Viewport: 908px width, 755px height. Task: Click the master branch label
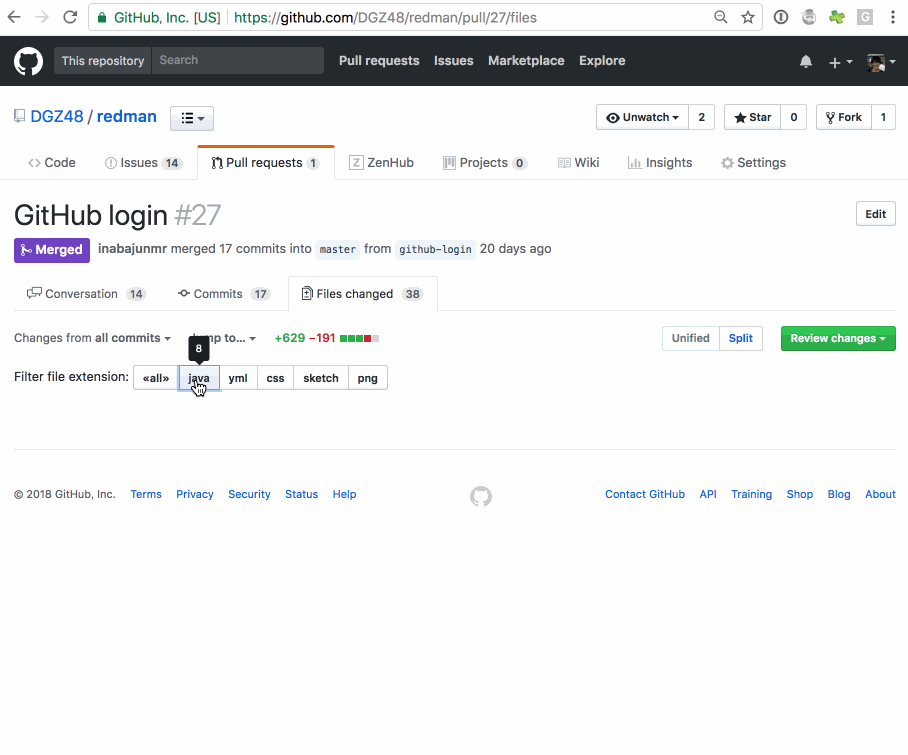(338, 250)
